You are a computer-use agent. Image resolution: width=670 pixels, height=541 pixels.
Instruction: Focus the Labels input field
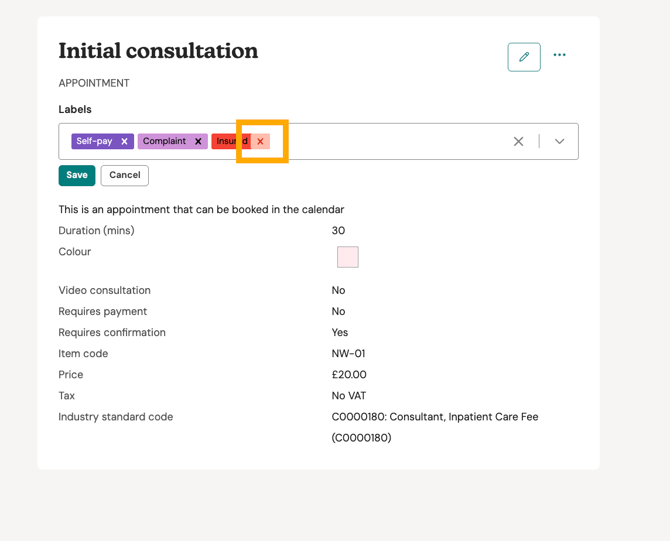390,142
